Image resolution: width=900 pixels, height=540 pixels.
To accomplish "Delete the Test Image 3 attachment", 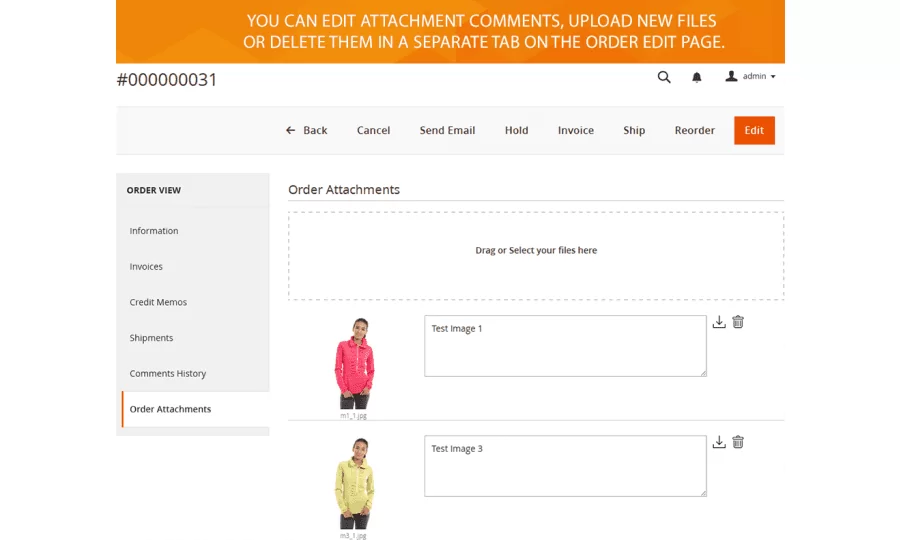I will [x=738, y=442].
